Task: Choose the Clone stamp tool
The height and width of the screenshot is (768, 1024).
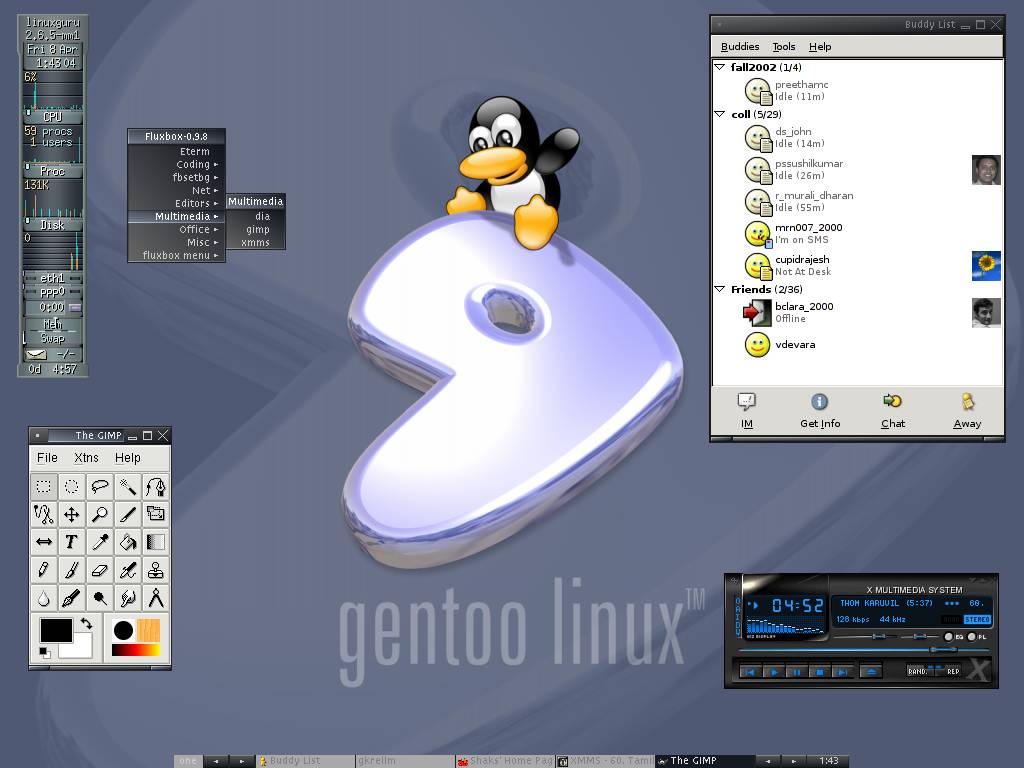Action: tap(156, 569)
